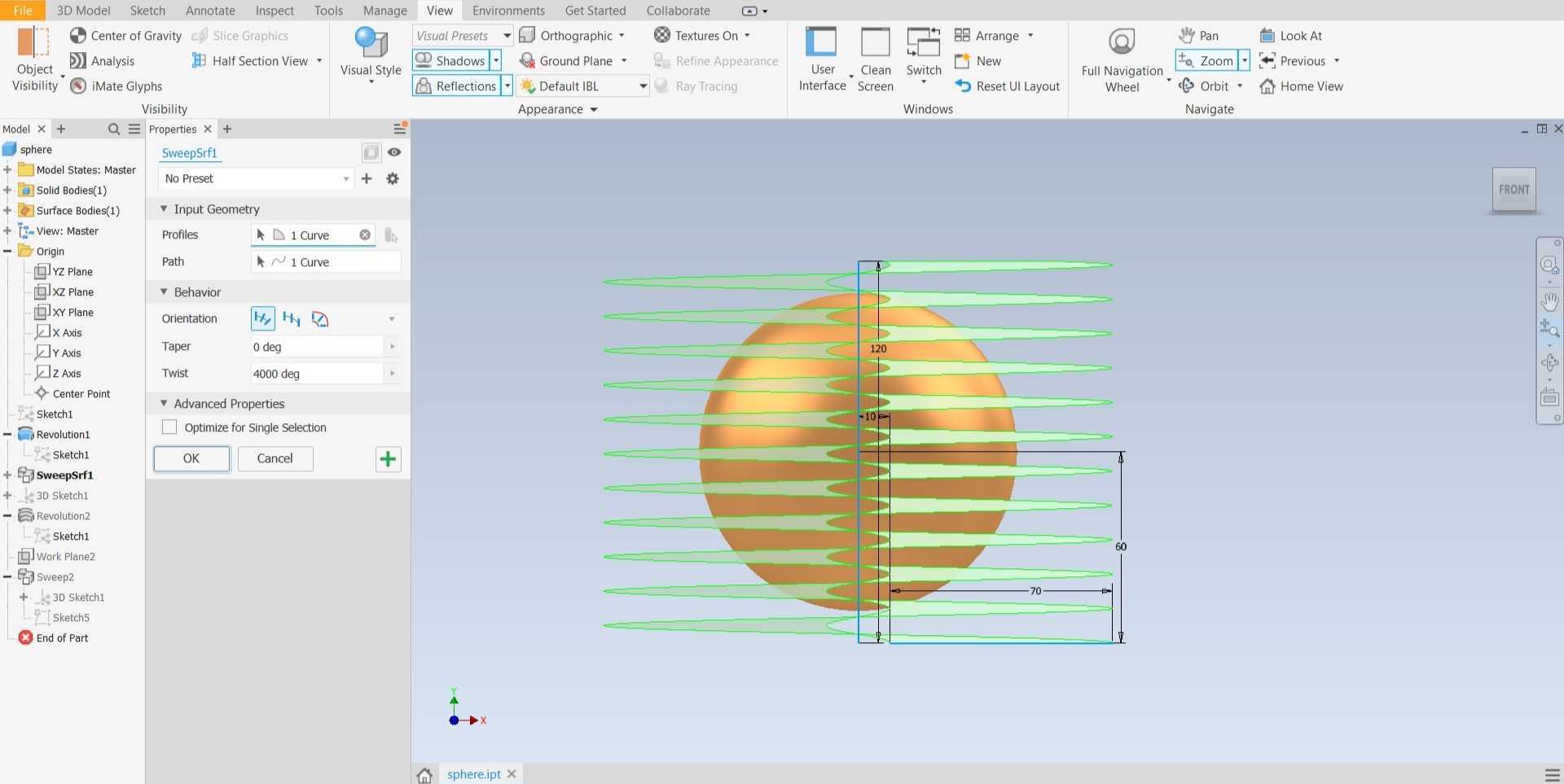Select the Zoom tool
1564x784 pixels.
tap(1206, 61)
